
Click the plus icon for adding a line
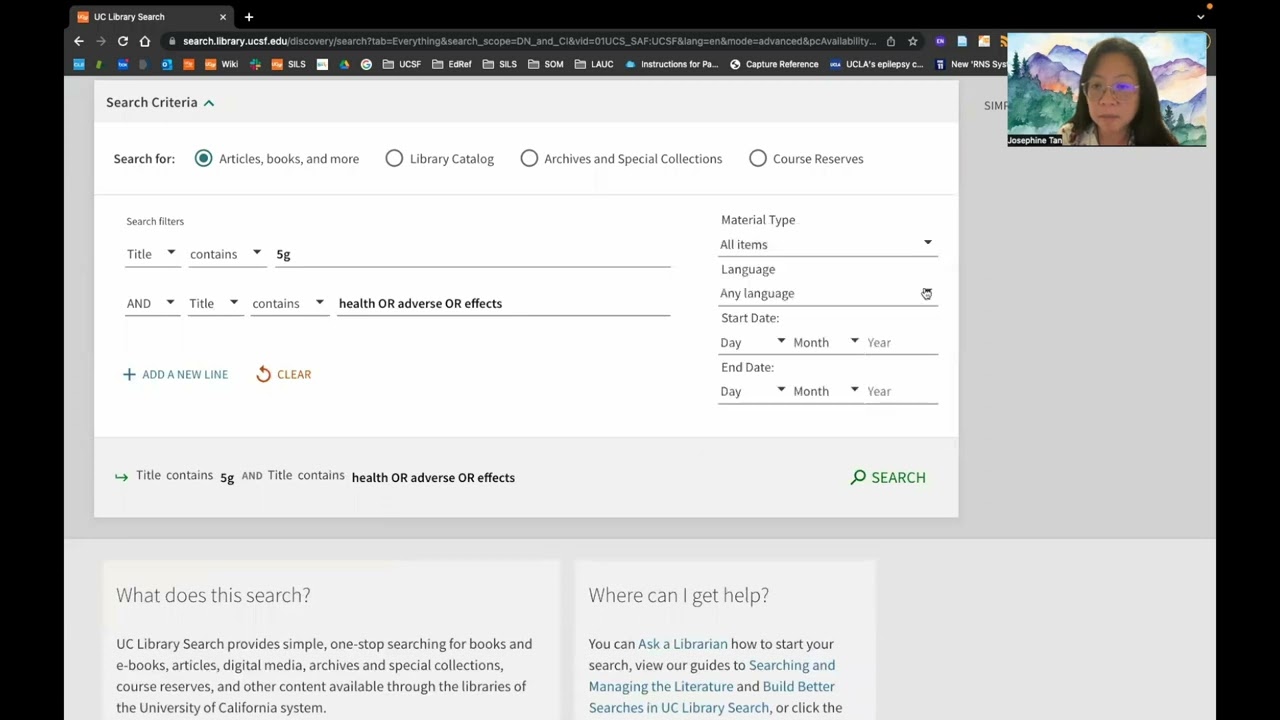point(129,374)
